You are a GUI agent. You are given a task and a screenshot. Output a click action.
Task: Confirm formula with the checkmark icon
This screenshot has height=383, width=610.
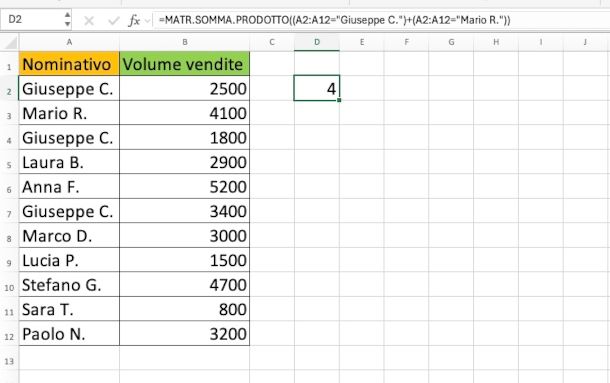point(114,21)
